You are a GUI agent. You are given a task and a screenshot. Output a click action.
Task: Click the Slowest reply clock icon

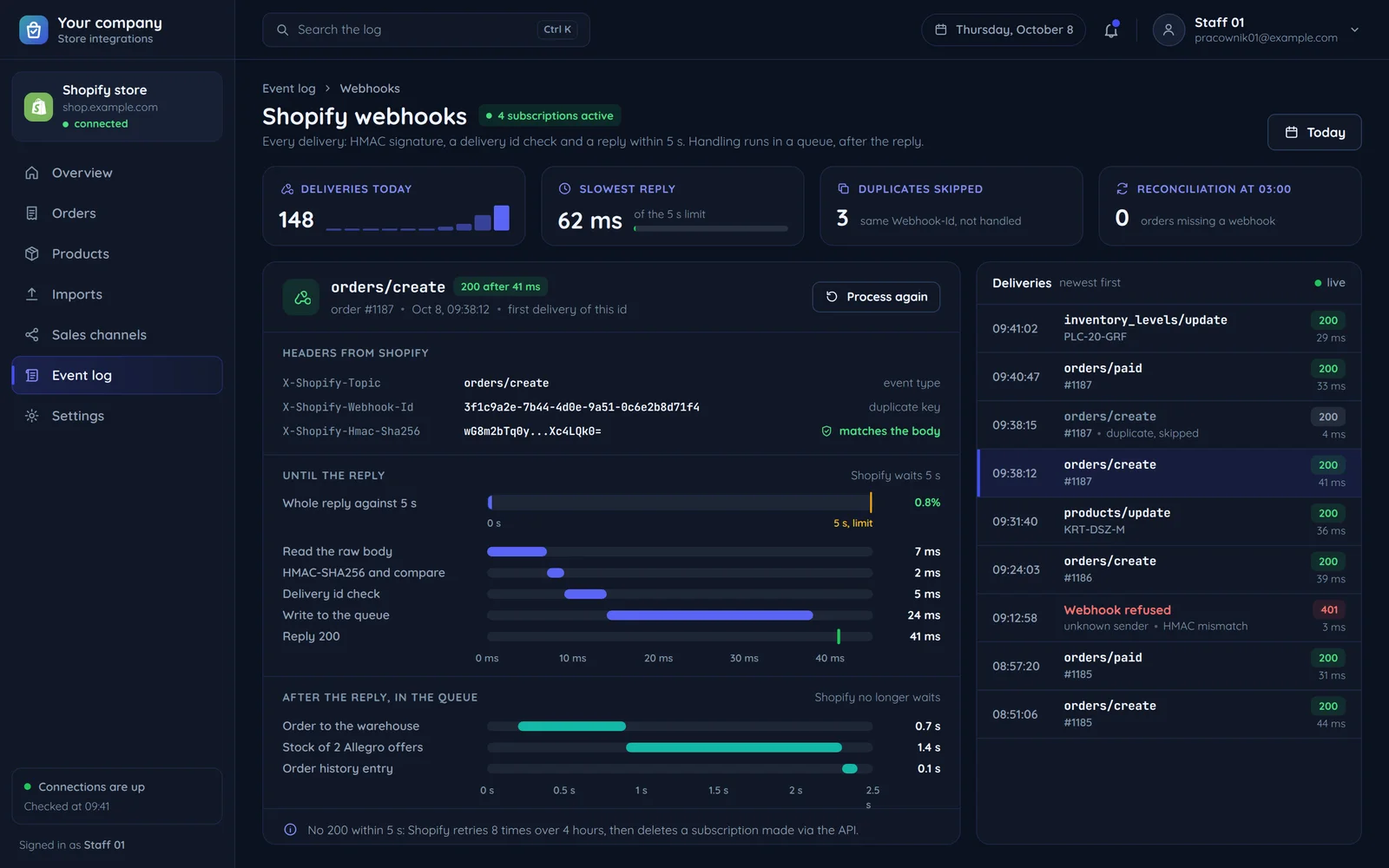(x=565, y=188)
